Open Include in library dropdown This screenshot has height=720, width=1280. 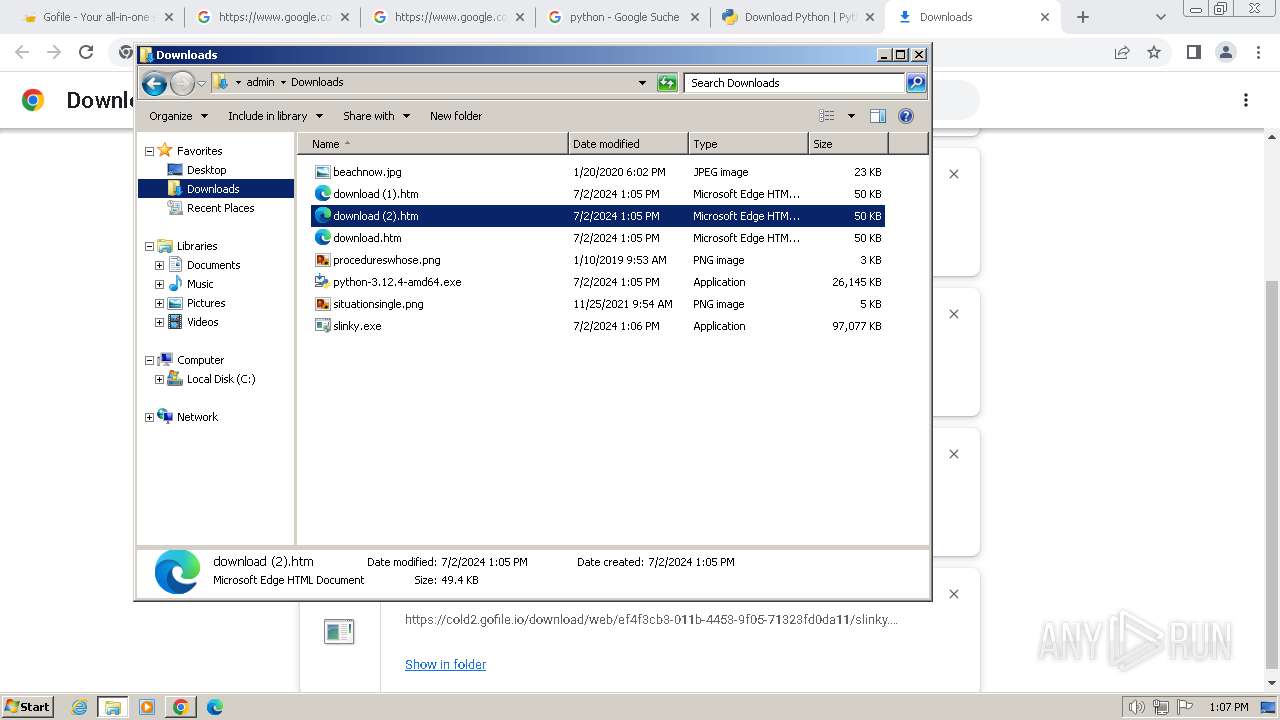[x=274, y=116]
